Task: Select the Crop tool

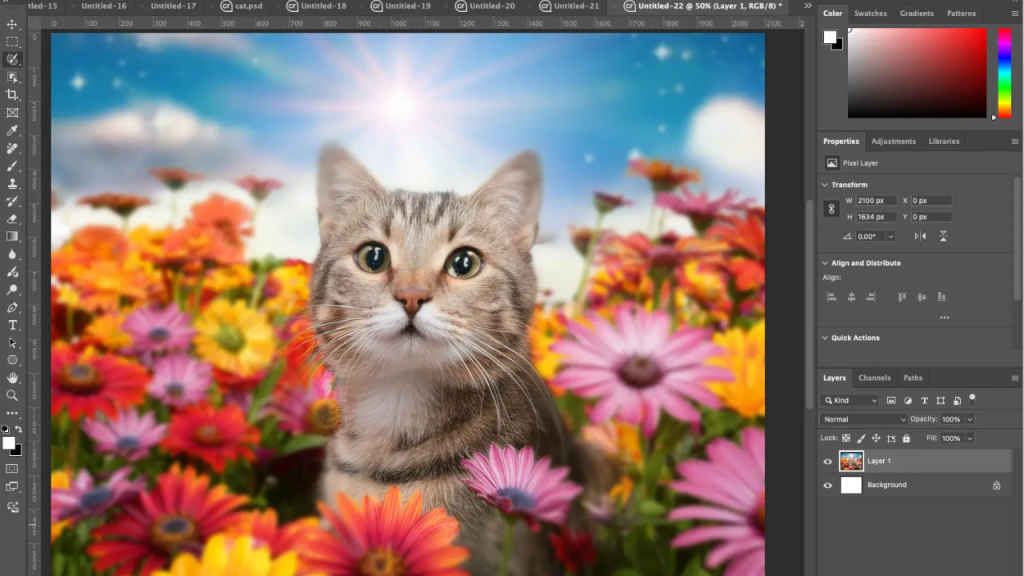Action: coord(12,95)
